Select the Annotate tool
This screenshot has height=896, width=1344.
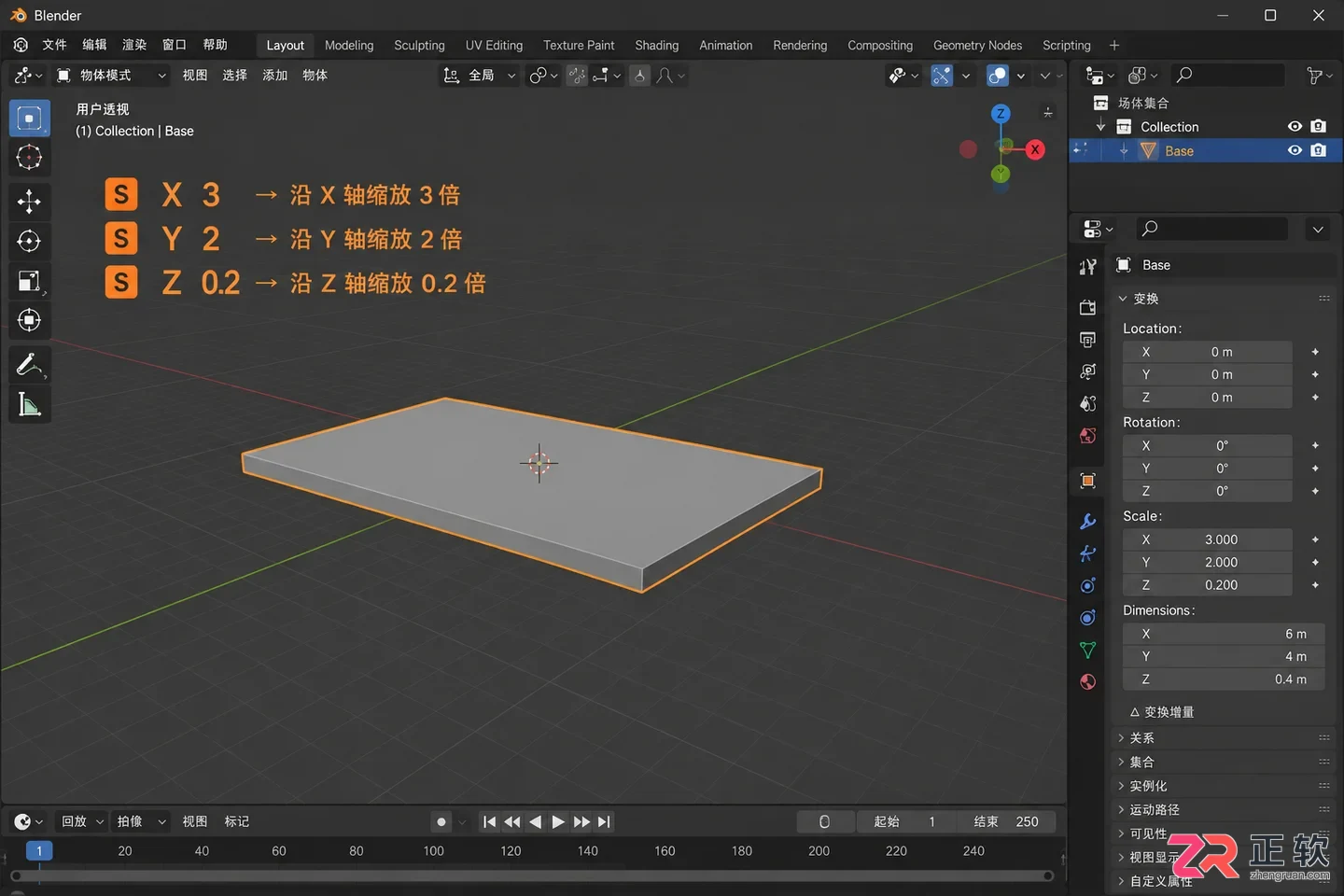pyautogui.click(x=30, y=365)
